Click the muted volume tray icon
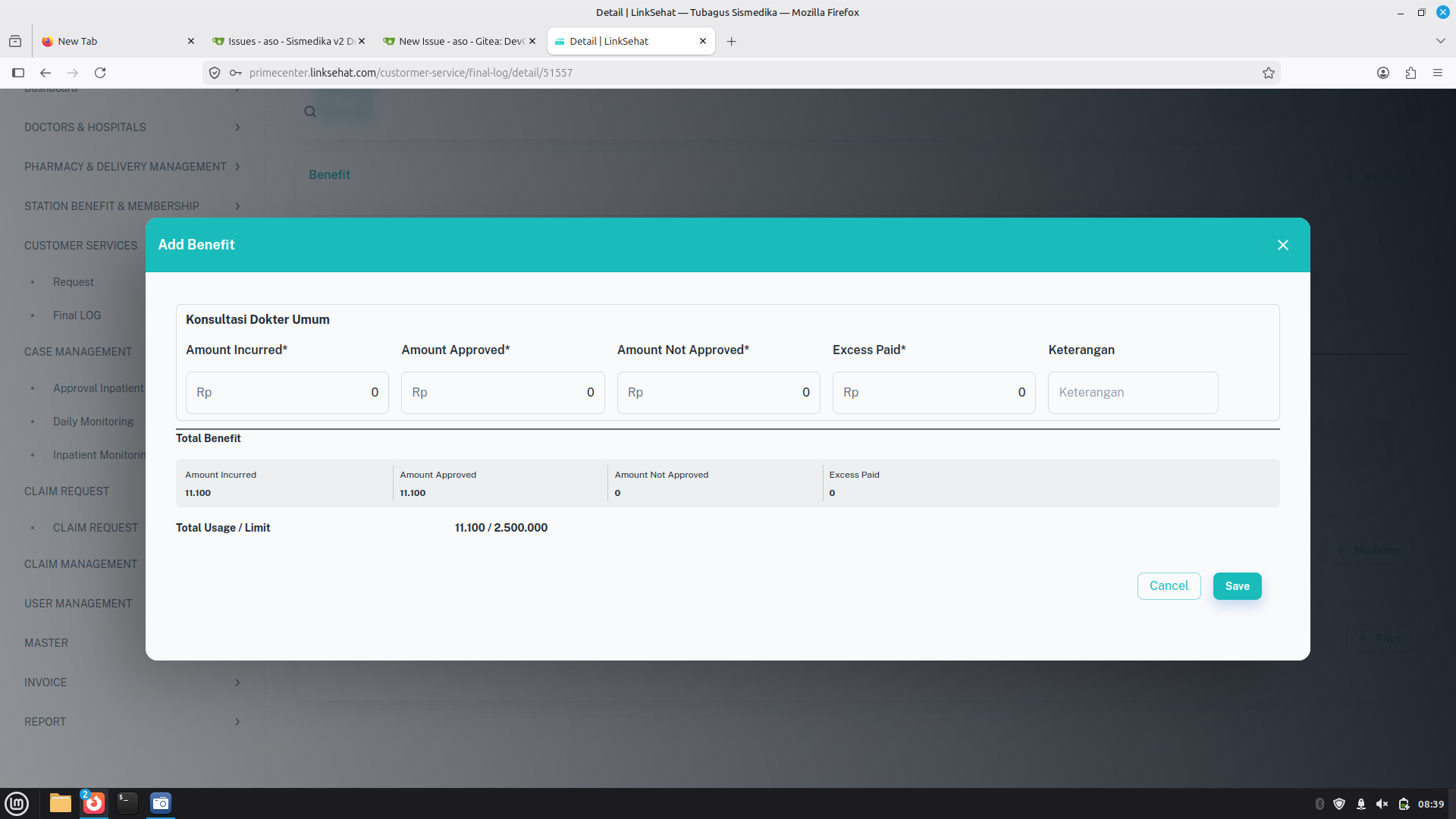The width and height of the screenshot is (1456, 819). pyautogui.click(x=1382, y=804)
